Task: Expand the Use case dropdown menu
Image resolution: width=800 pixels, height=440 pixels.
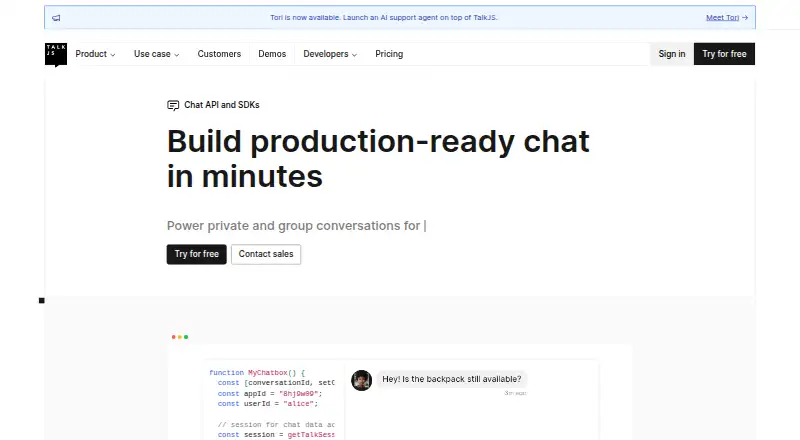Action: (x=156, y=54)
